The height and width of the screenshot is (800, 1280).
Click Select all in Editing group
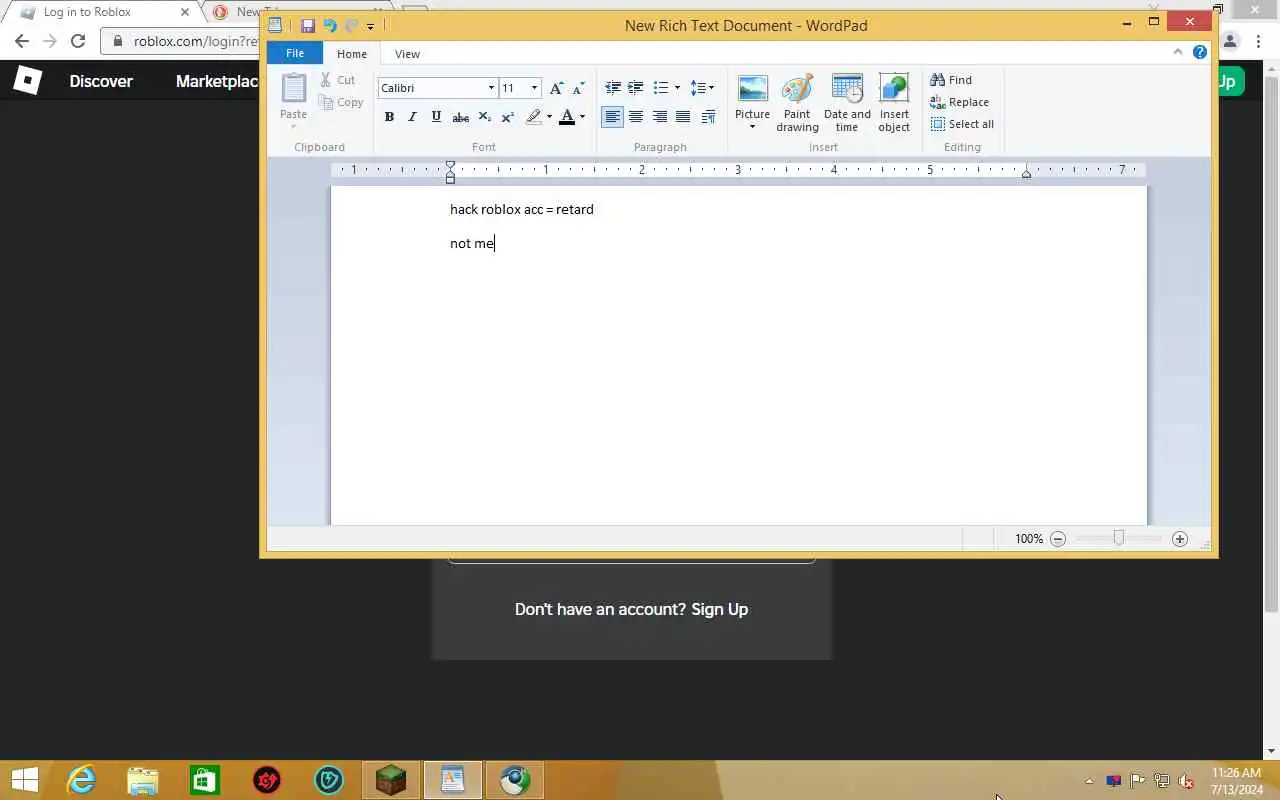[x=962, y=124]
